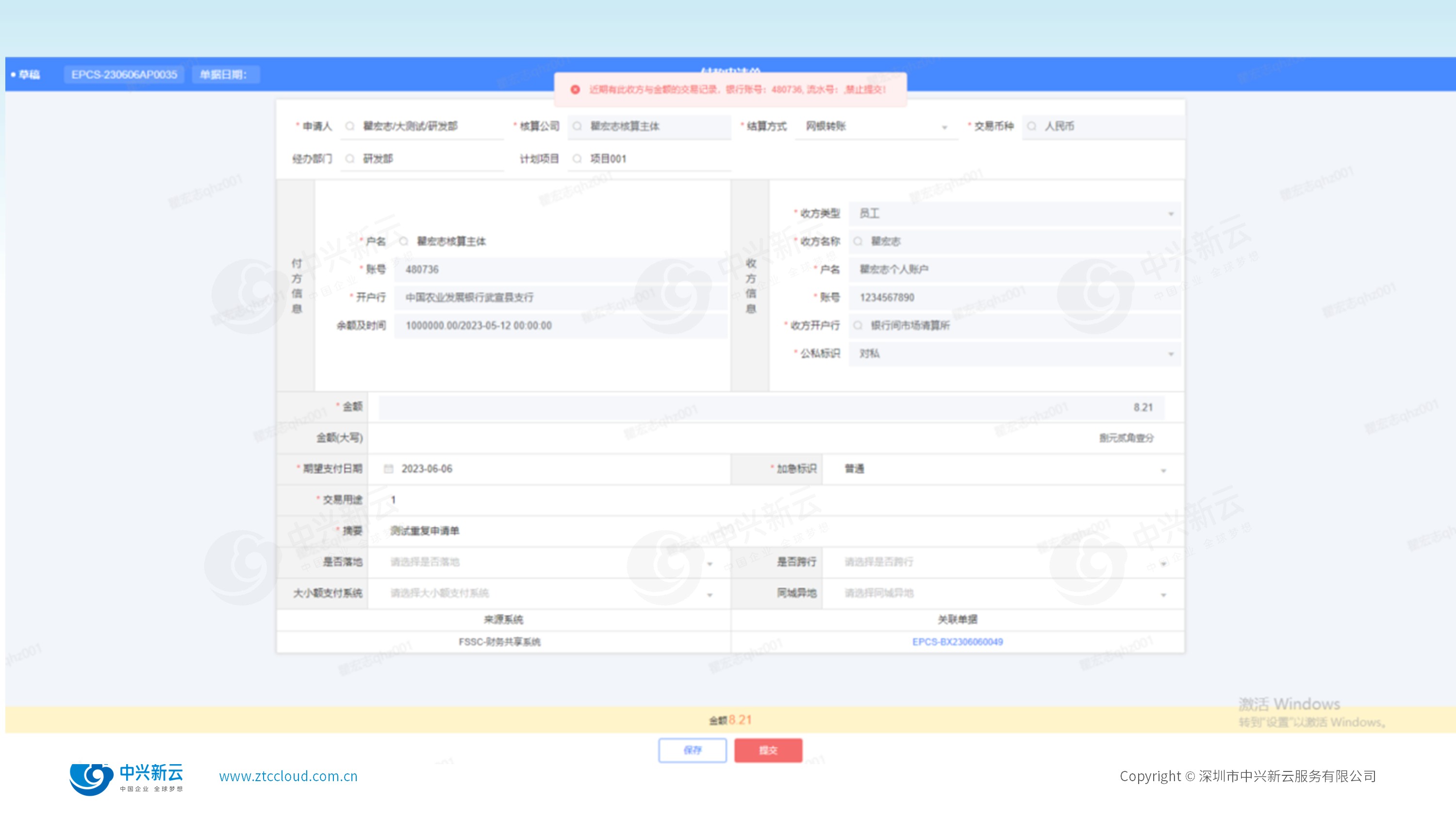This screenshot has height=819, width=1456.
Task: Click the payer 账号 field showing 480736
Action: tap(561, 269)
